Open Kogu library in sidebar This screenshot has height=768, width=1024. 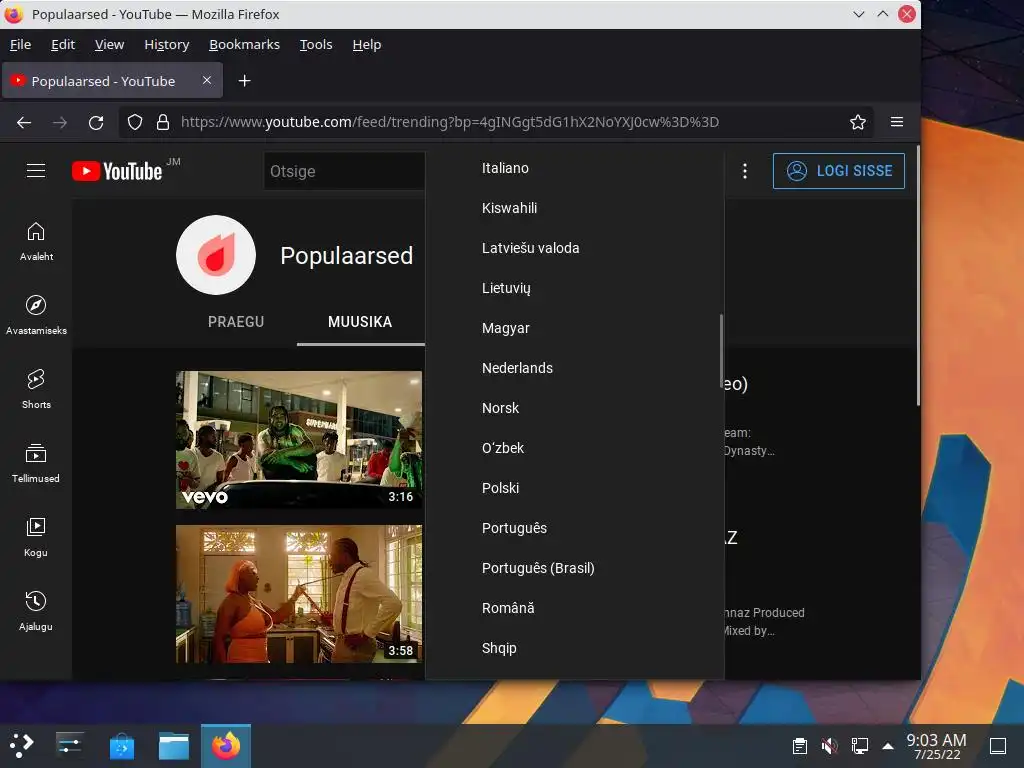[x=36, y=537]
